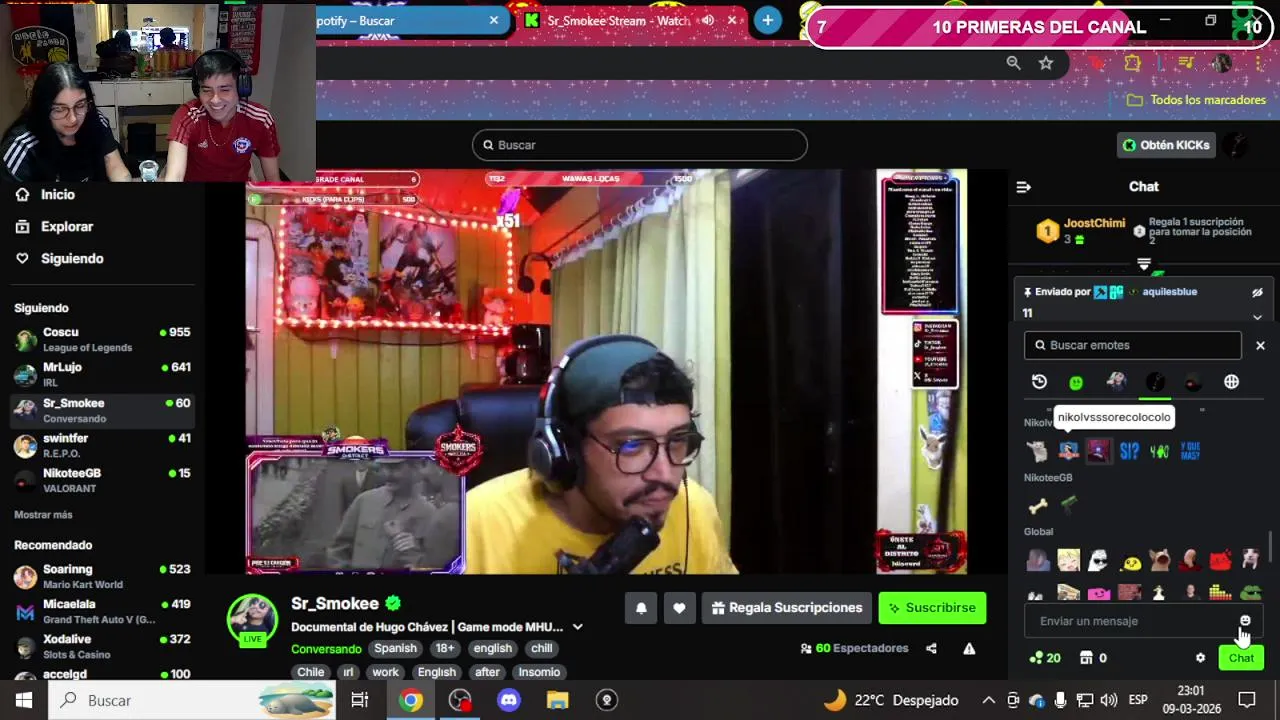The width and height of the screenshot is (1280, 720).
Task: Open the global emotes globe tab
Action: pos(1231,382)
